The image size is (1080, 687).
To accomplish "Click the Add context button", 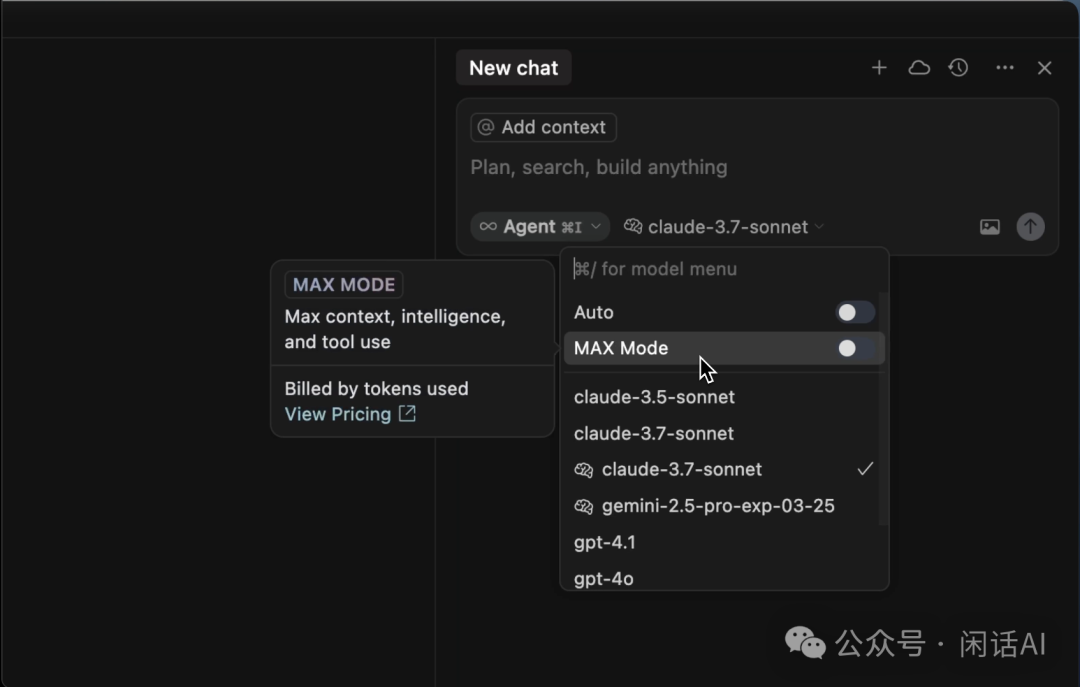I will (543, 127).
